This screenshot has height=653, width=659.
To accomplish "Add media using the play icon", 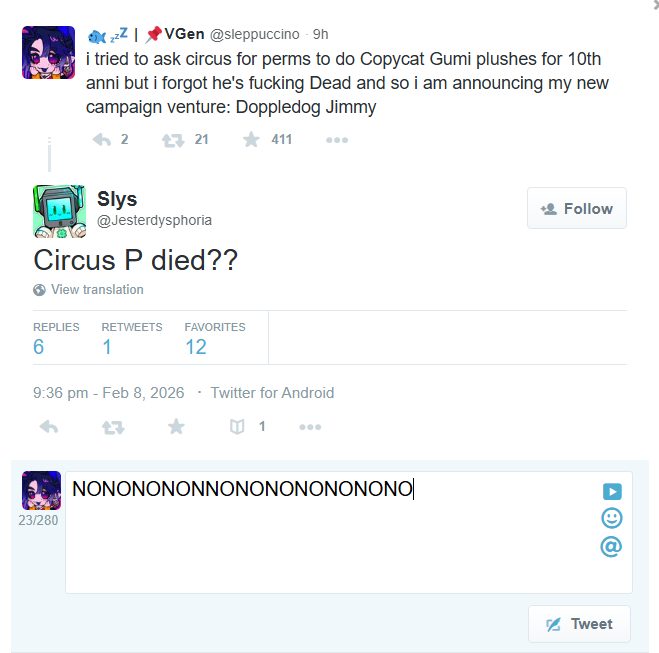I will pos(612,491).
